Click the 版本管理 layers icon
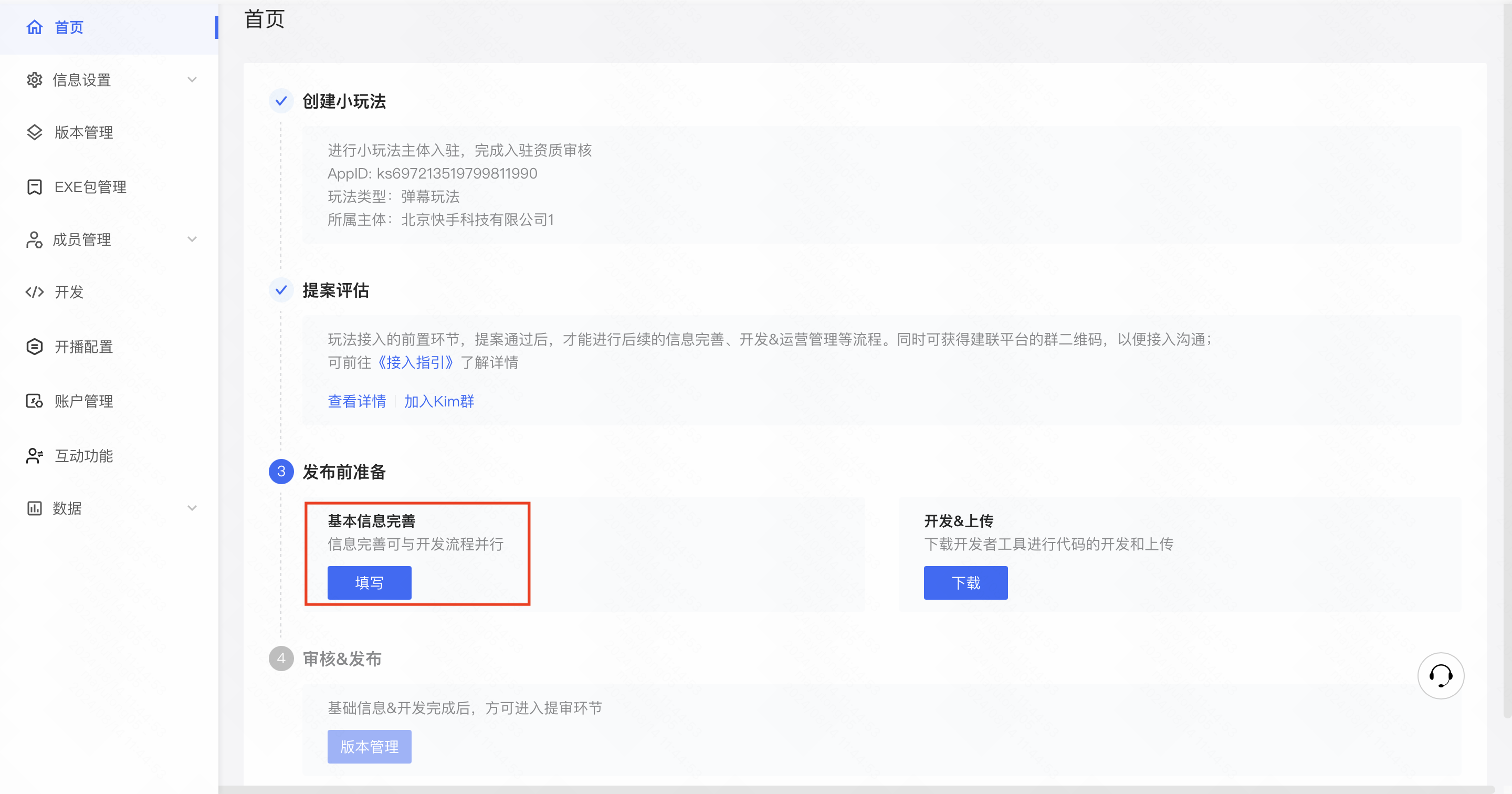This screenshot has width=1512, height=794. 35,132
